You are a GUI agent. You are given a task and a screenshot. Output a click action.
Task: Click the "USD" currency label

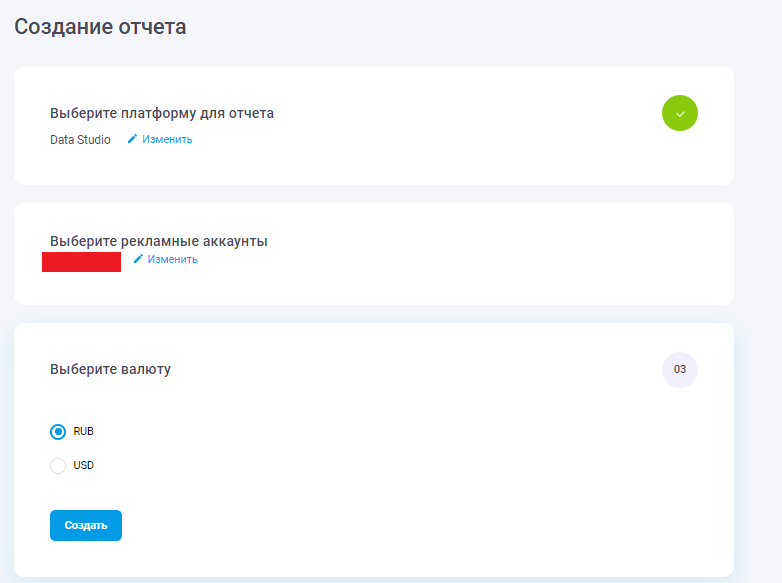click(x=84, y=465)
